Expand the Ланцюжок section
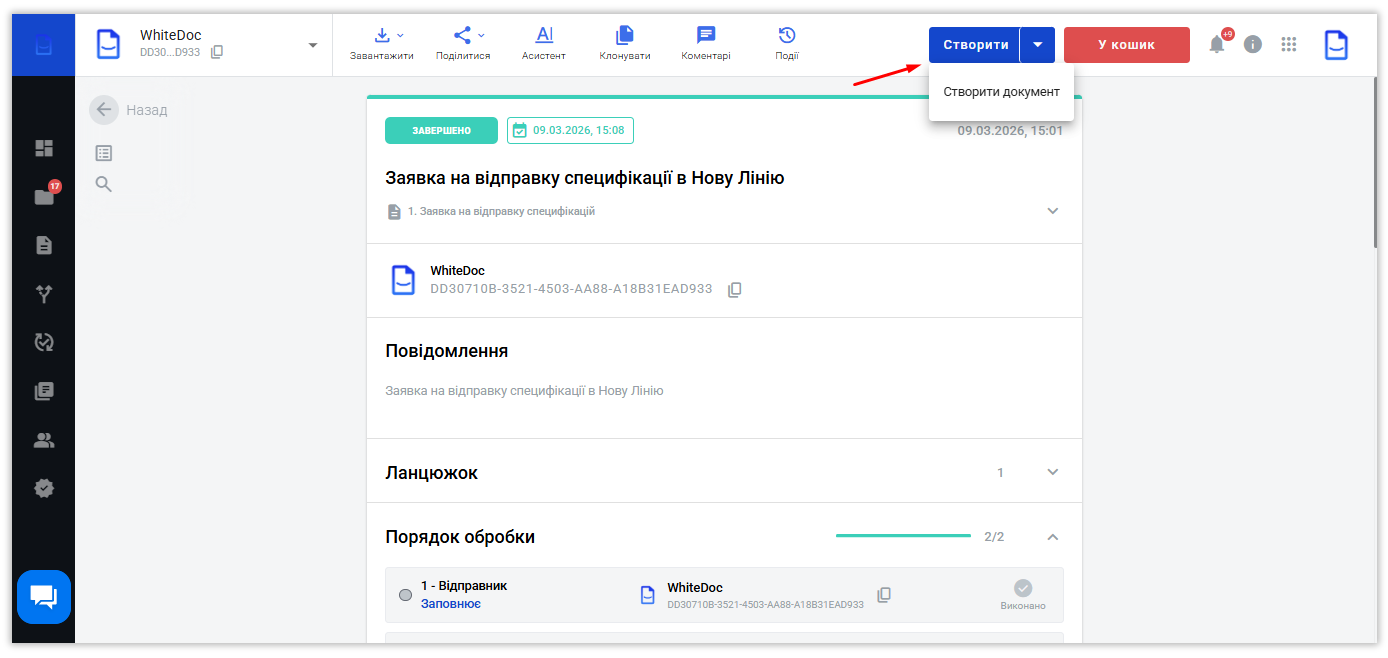1388x658 pixels. [1052, 472]
